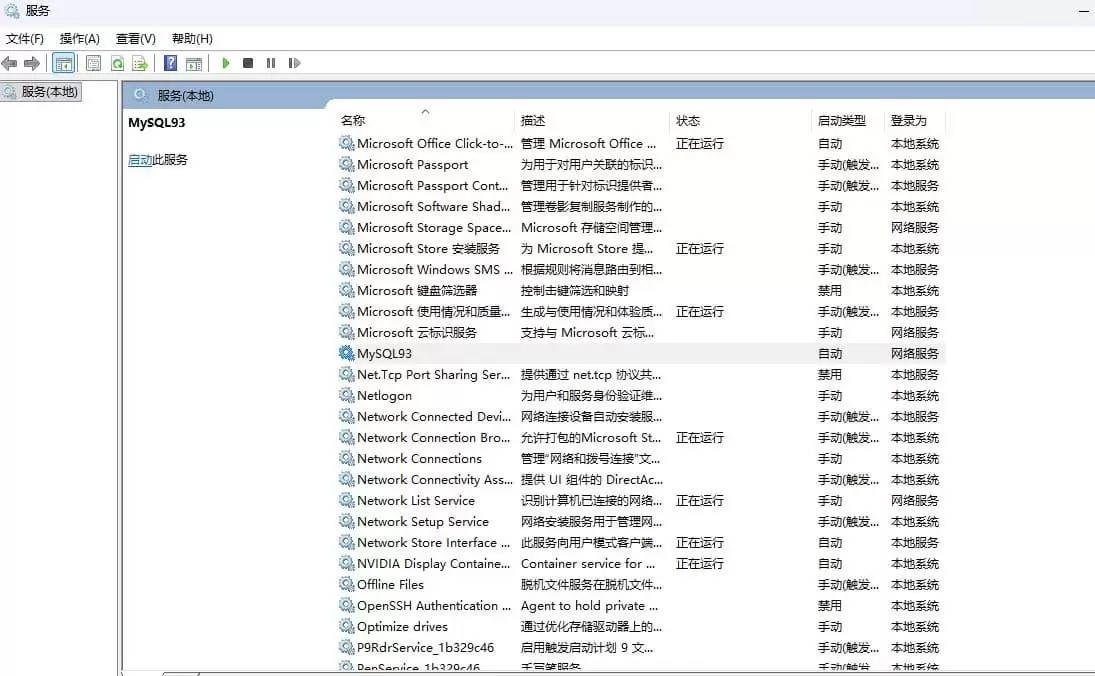Select NVIDIA Display Containe... service
Image resolution: width=1095 pixels, height=676 pixels.
640,564
